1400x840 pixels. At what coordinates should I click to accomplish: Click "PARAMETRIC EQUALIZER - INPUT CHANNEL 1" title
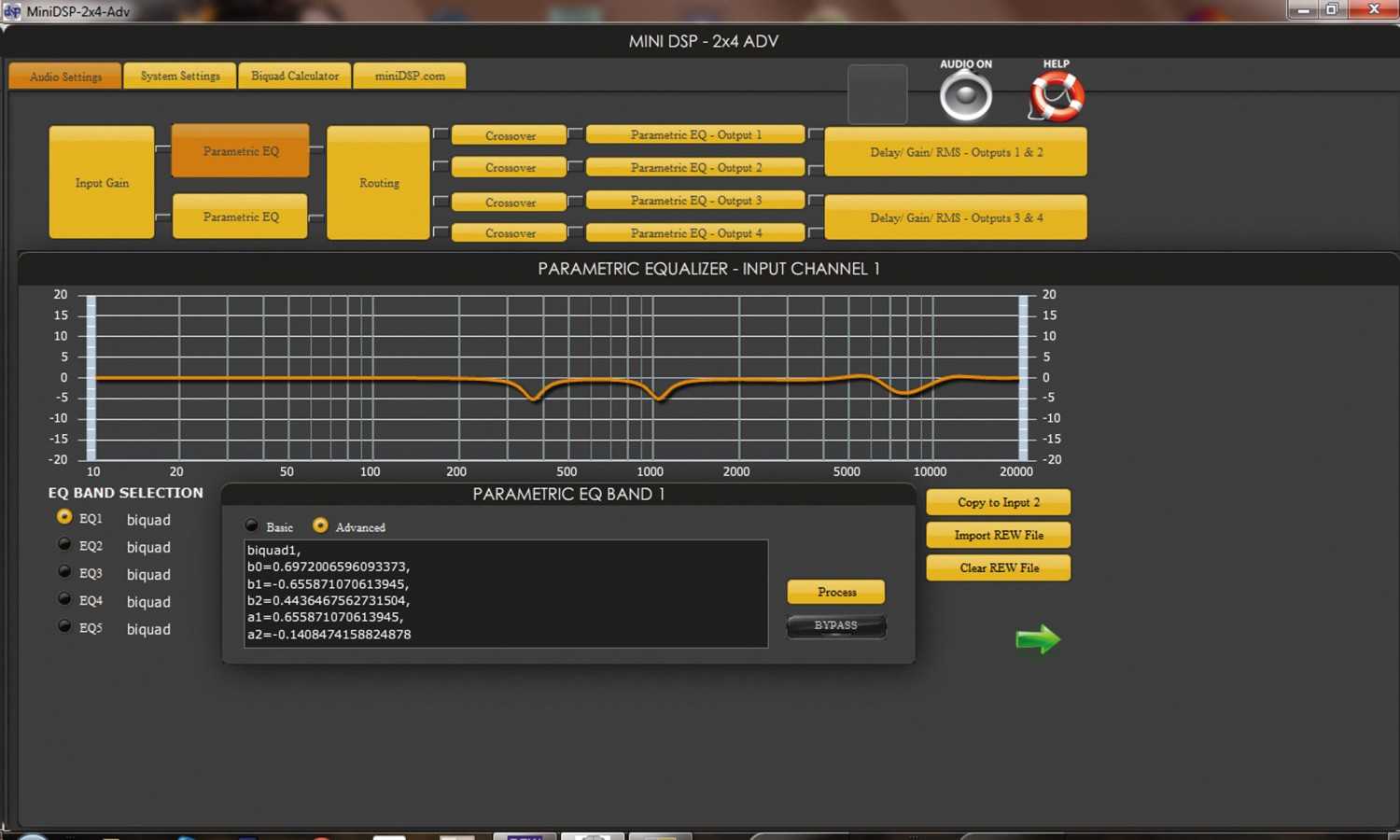708,269
